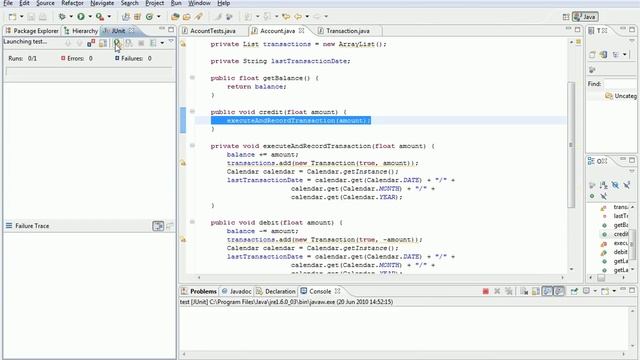Screen dimensions: 640x360
Task: Open the Navigate menu
Action: (x=102, y=3)
